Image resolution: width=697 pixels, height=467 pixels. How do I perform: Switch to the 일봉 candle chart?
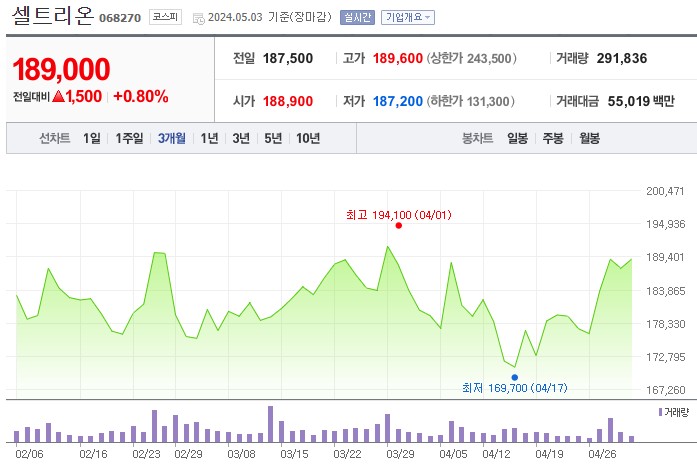(517, 138)
